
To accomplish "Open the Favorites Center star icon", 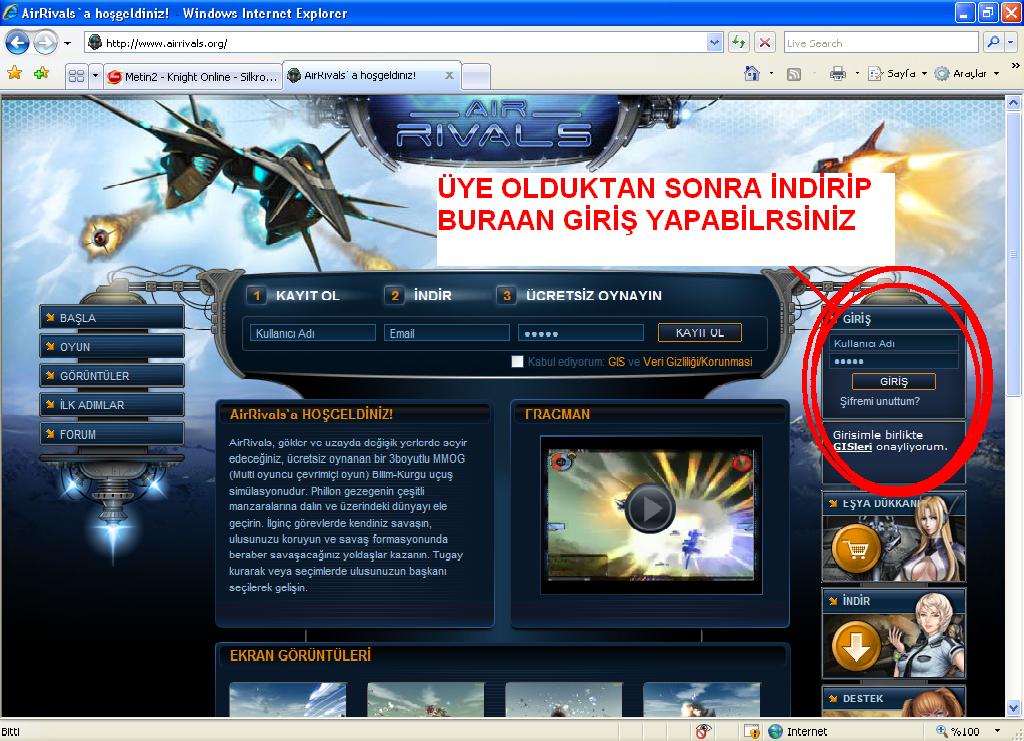I will (x=14, y=73).
